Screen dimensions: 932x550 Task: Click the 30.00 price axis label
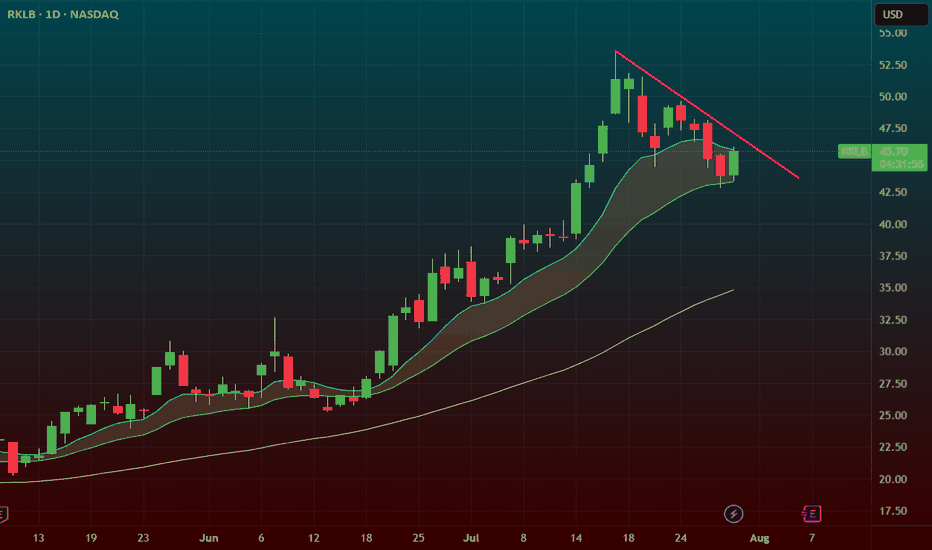(893, 351)
